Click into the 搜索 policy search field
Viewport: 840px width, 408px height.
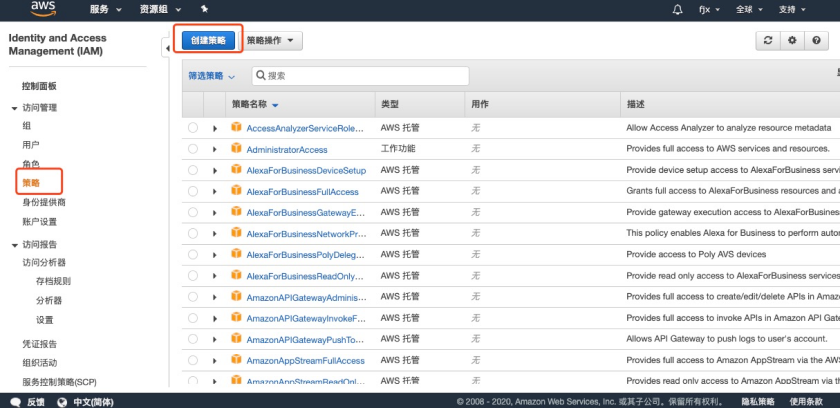(x=361, y=76)
